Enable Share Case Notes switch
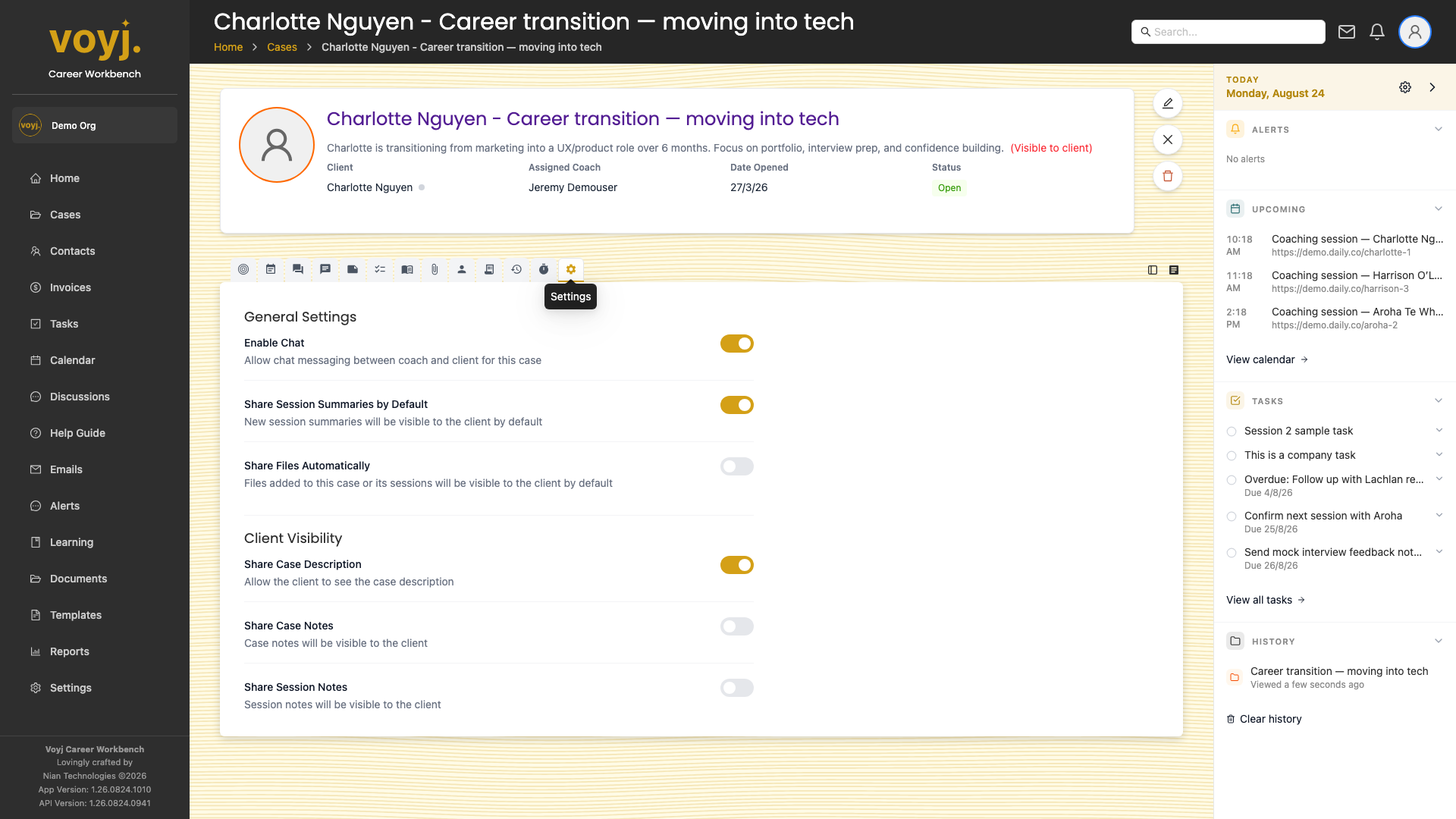The image size is (1456, 819). pos(737,626)
